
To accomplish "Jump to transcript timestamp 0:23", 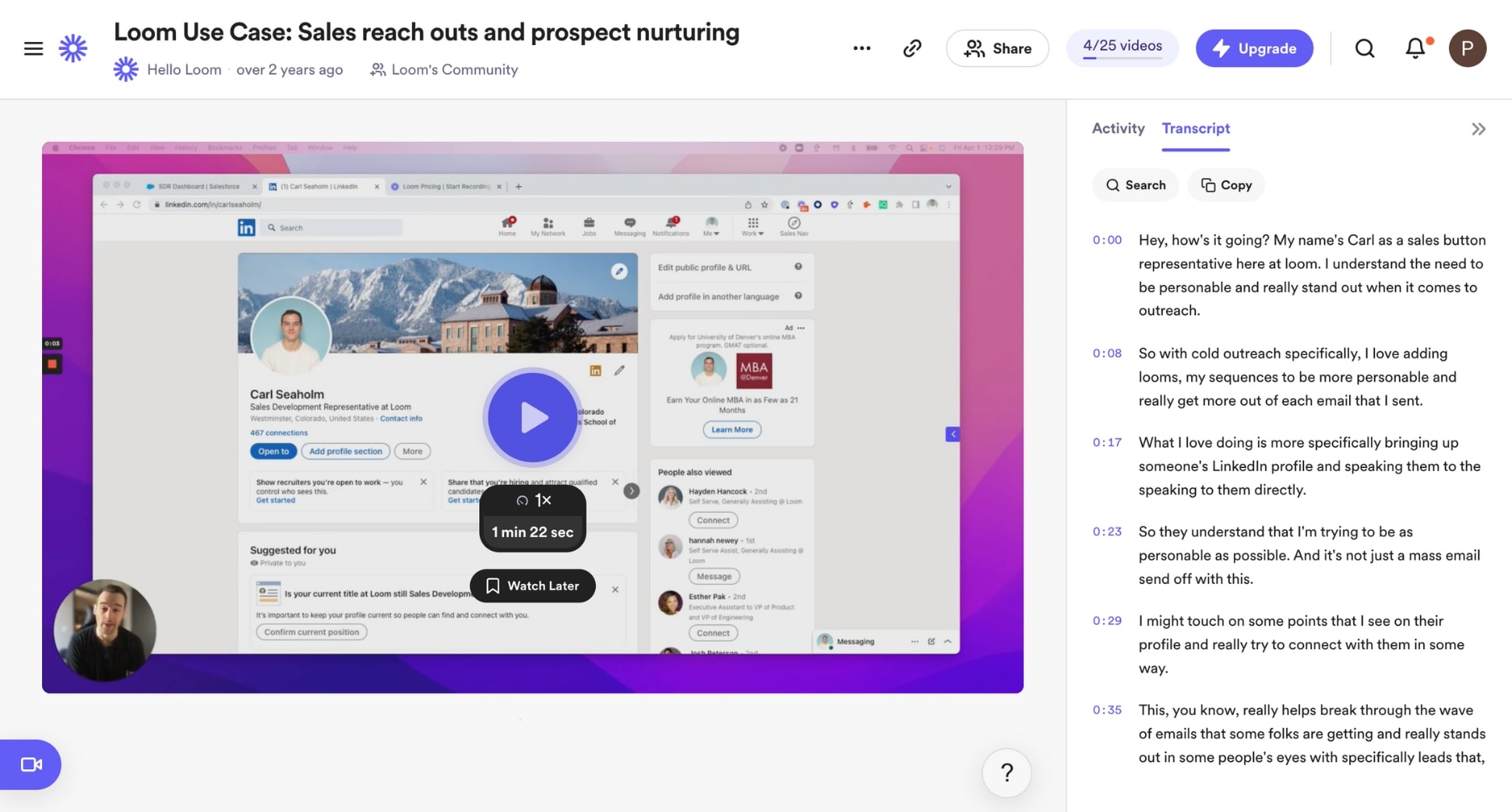I will (1107, 532).
